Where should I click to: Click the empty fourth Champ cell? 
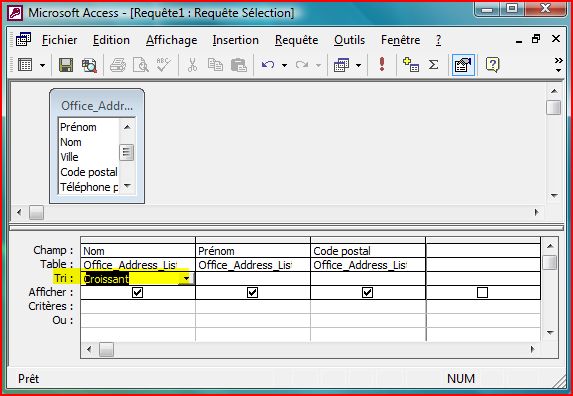click(x=483, y=251)
